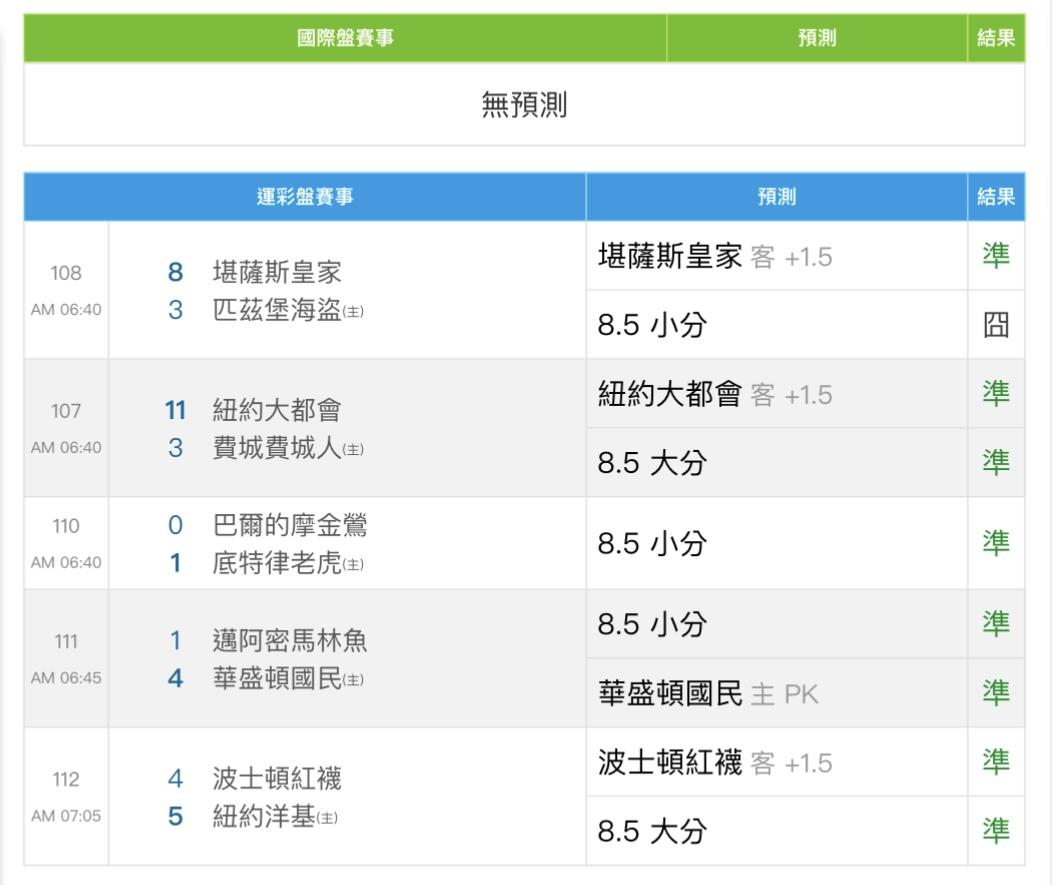
Task: Click the 結果 header in the blue table
Action: (996, 197)
